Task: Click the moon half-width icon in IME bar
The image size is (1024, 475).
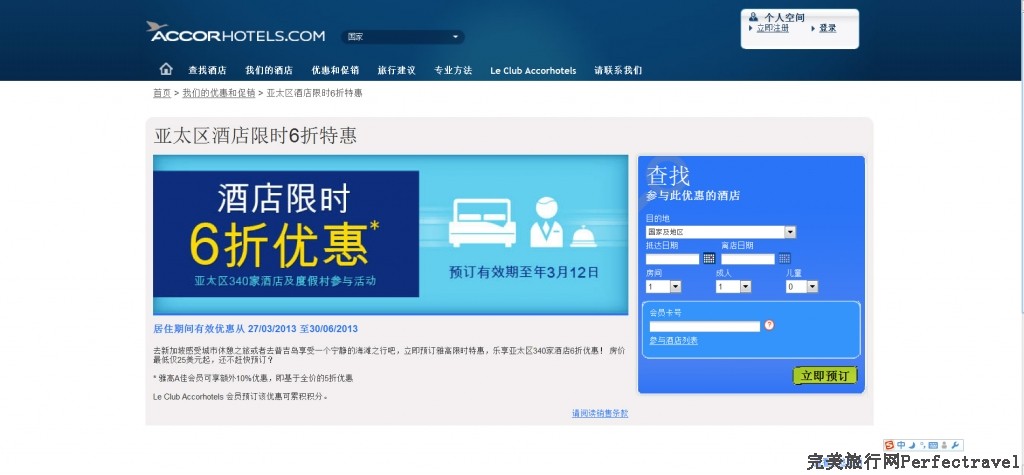Action: 912,446
